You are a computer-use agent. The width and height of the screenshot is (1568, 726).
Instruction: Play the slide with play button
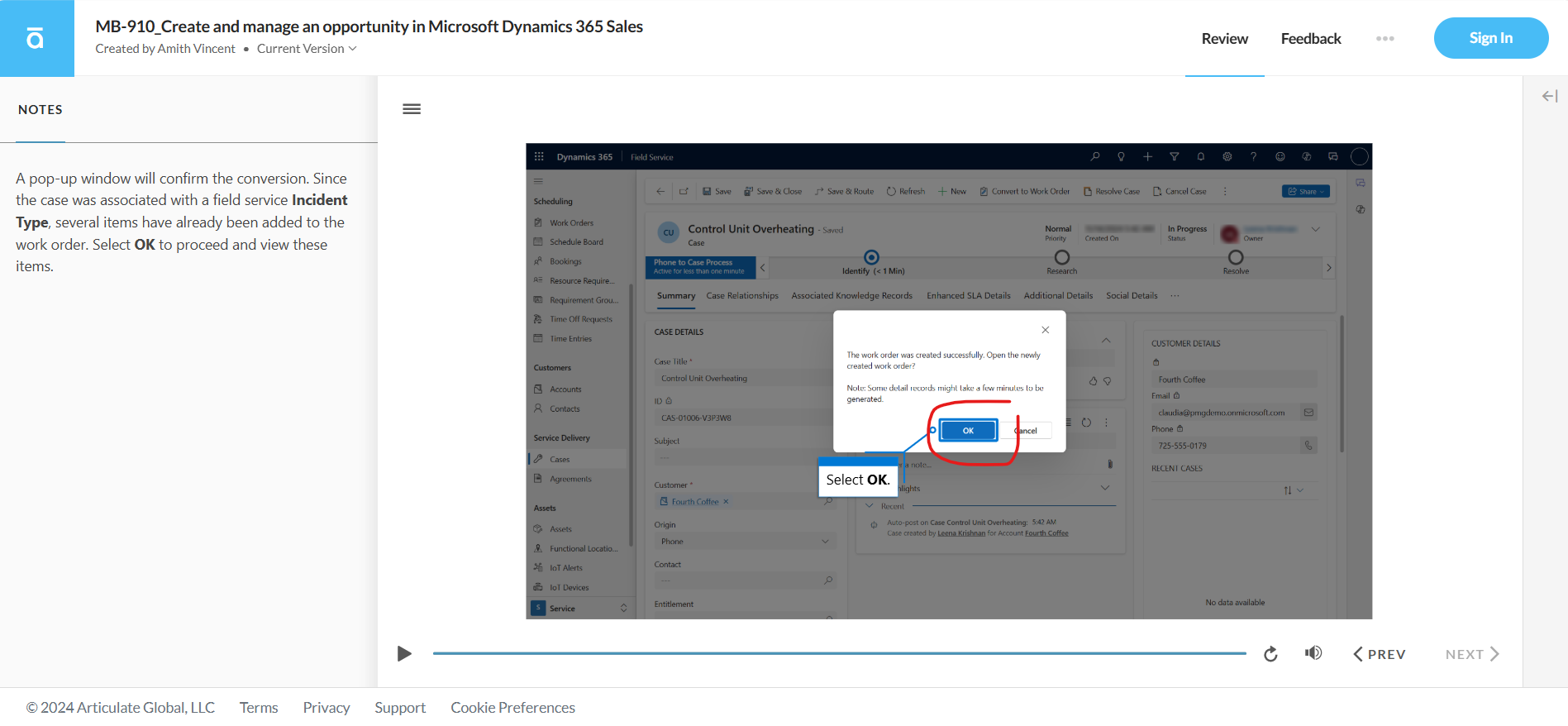point(404,654)
